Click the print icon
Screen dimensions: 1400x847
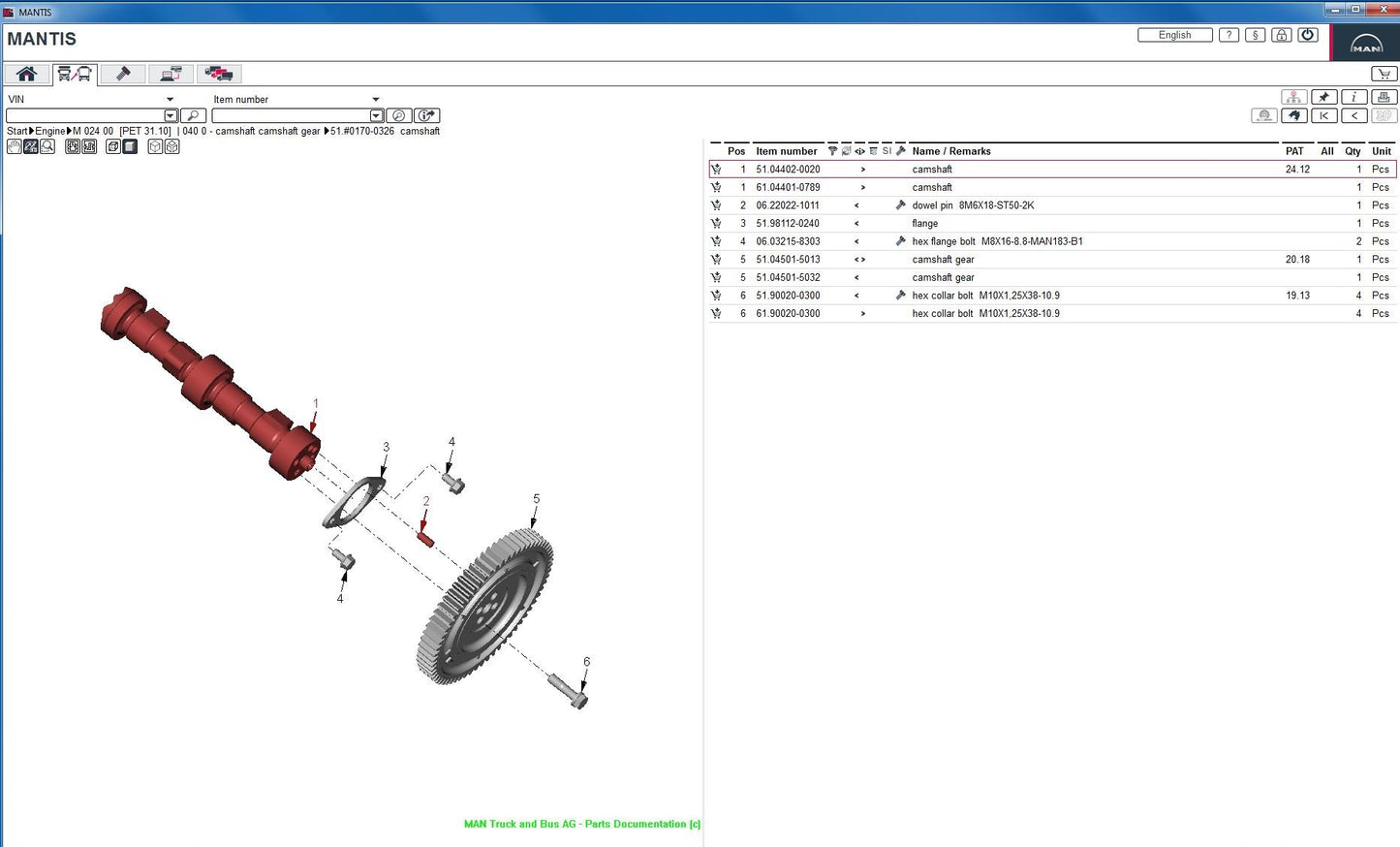pyautogui.click(x=1384, y=96)
